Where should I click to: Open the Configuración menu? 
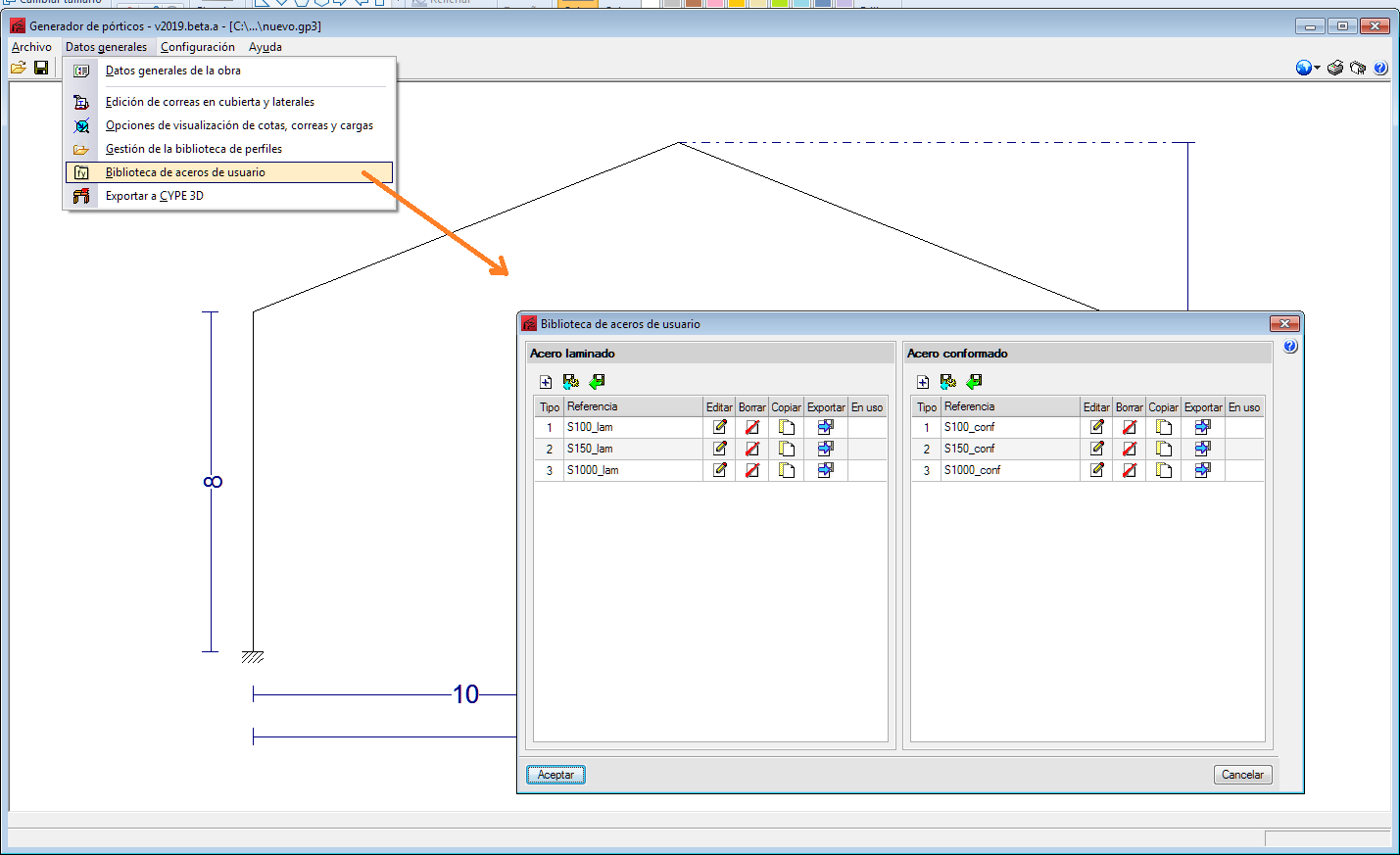[198, 47]
